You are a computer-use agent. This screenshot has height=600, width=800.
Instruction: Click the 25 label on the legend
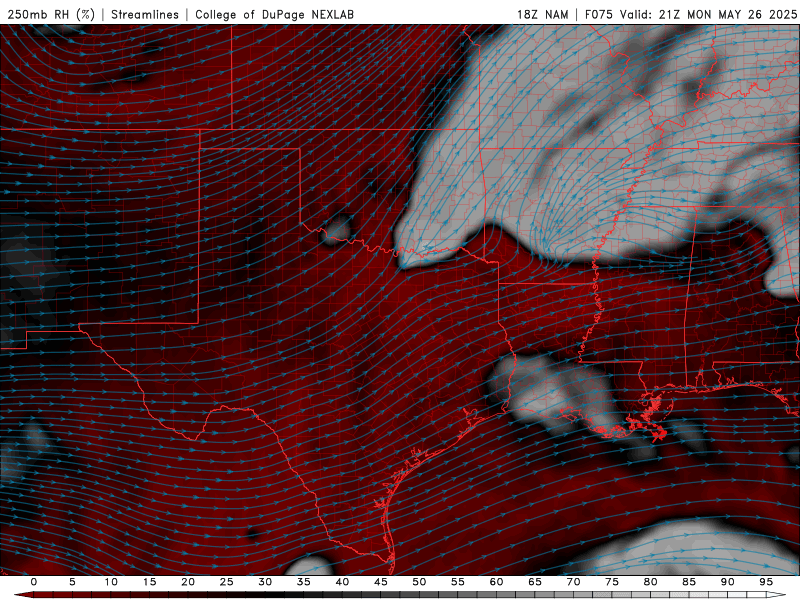[x=227, y=582]
